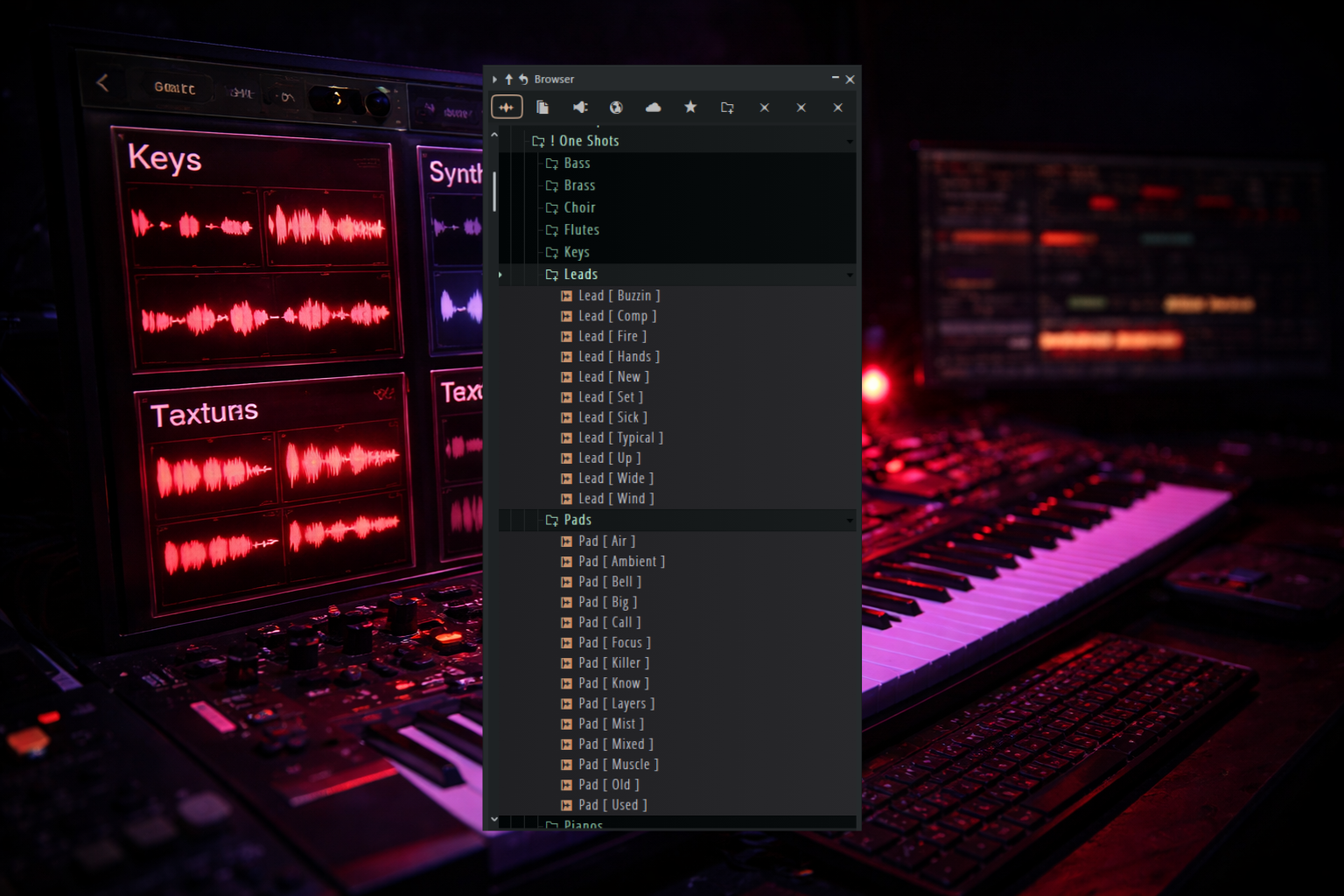
Task: Click dropdown arrow at right of Leads row
Action: tap(850, 276)
